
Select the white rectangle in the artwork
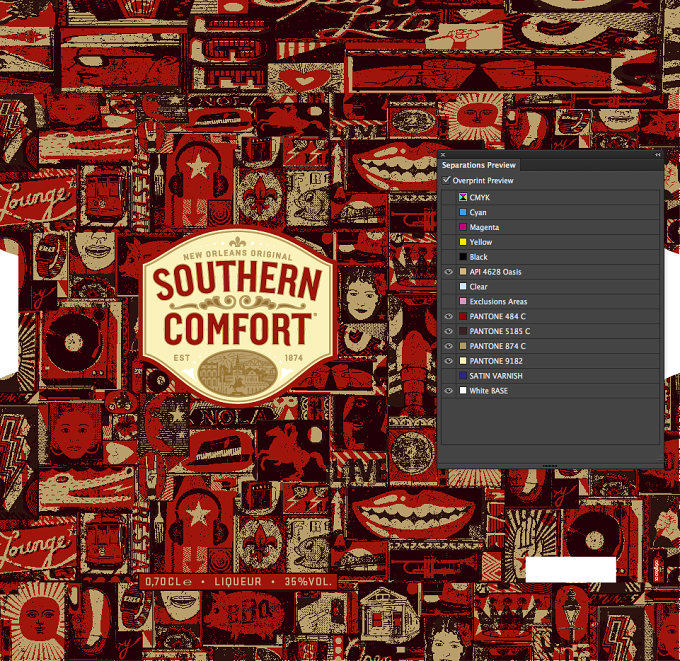(570, 569)
